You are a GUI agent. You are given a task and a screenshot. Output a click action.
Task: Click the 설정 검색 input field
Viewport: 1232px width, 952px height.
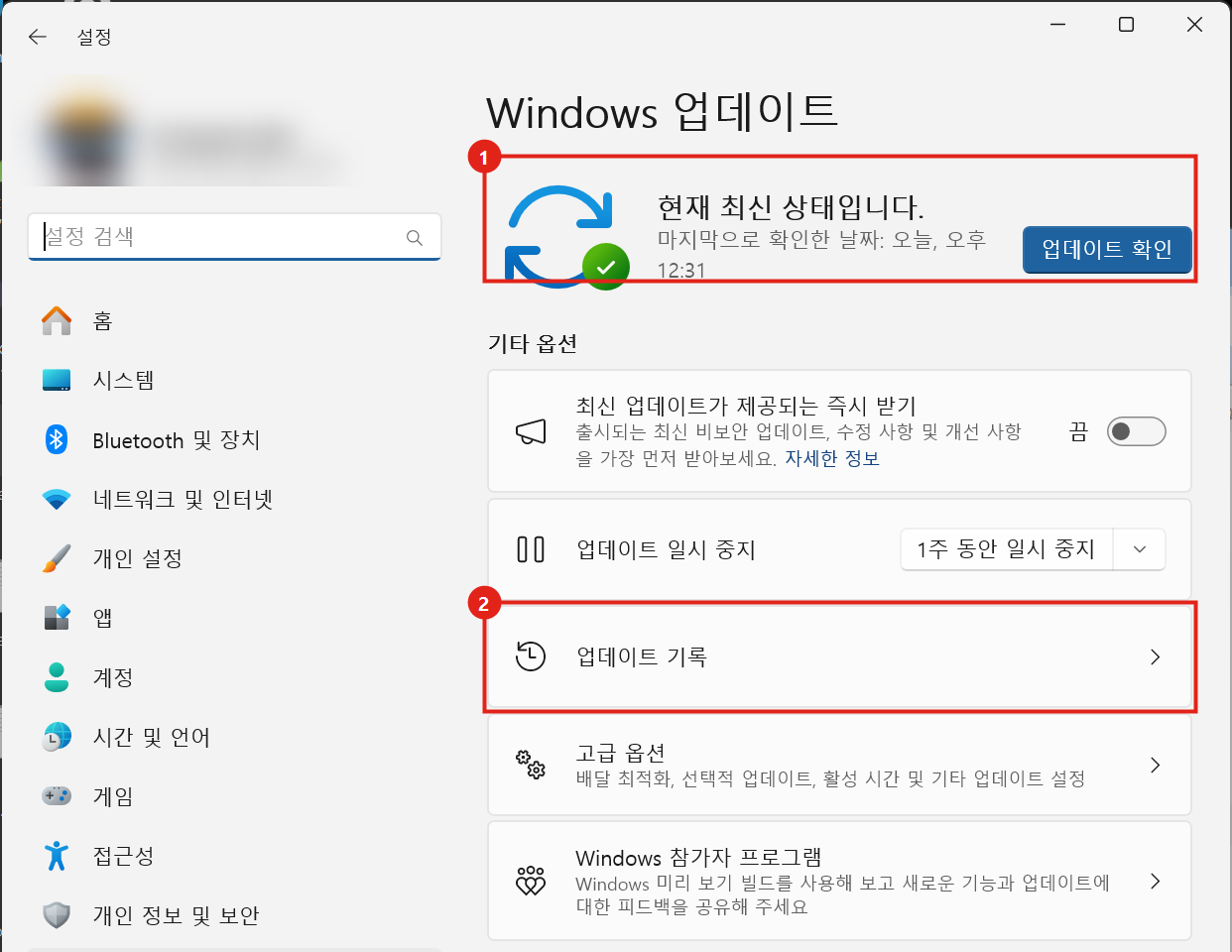(x=234, y=237)
